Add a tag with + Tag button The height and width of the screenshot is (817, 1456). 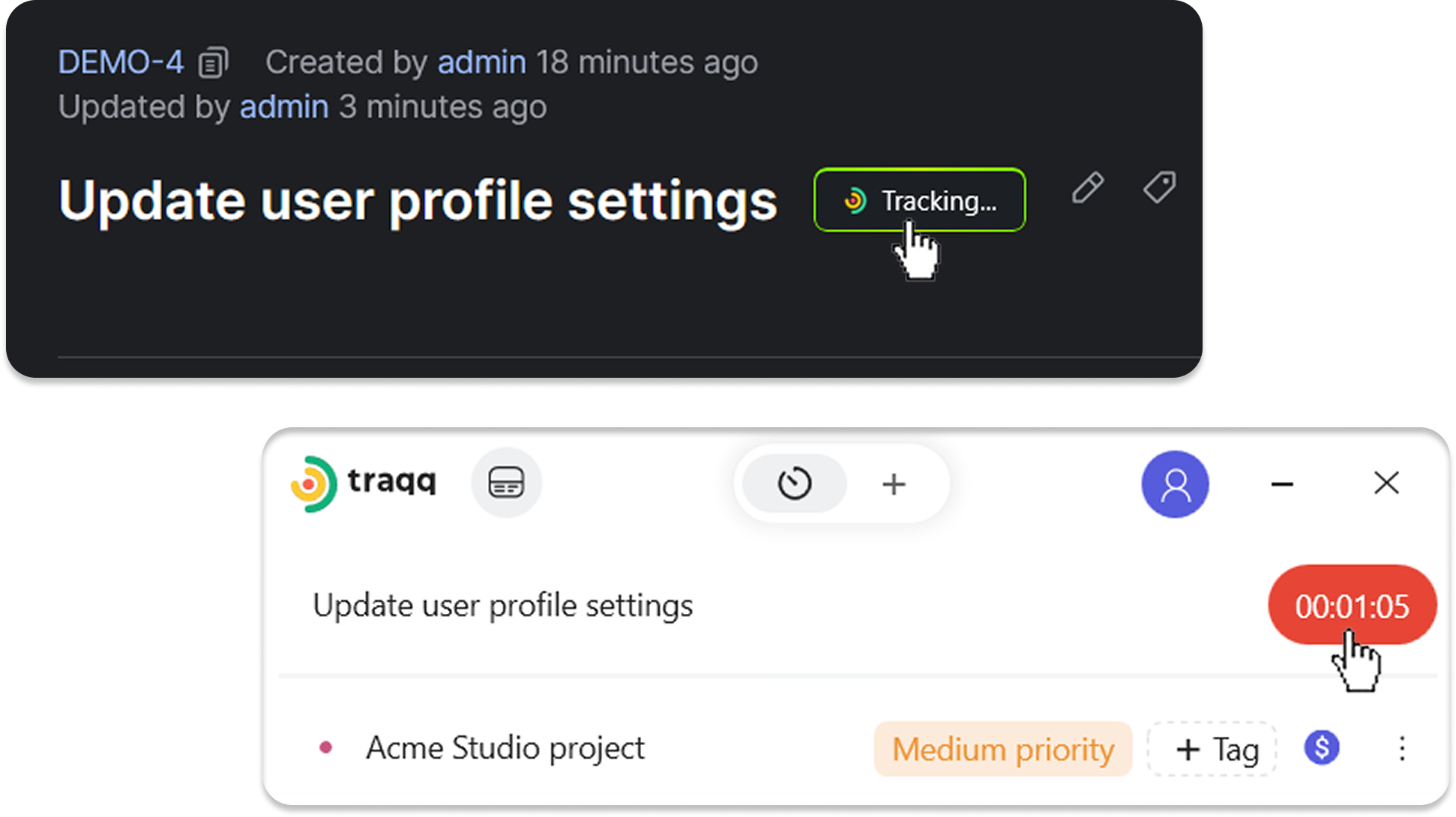(1212, 749)
